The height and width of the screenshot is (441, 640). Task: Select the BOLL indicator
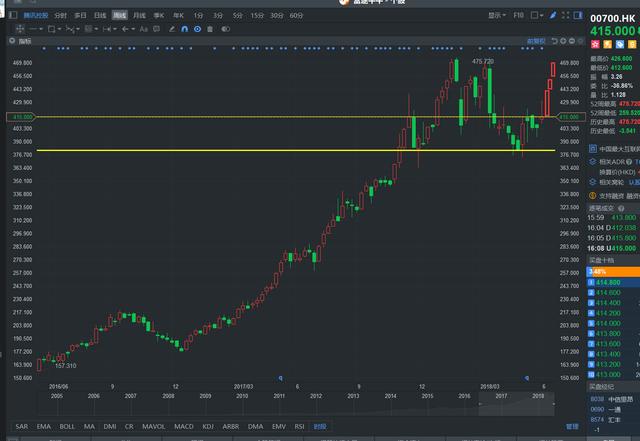[67, 426]
